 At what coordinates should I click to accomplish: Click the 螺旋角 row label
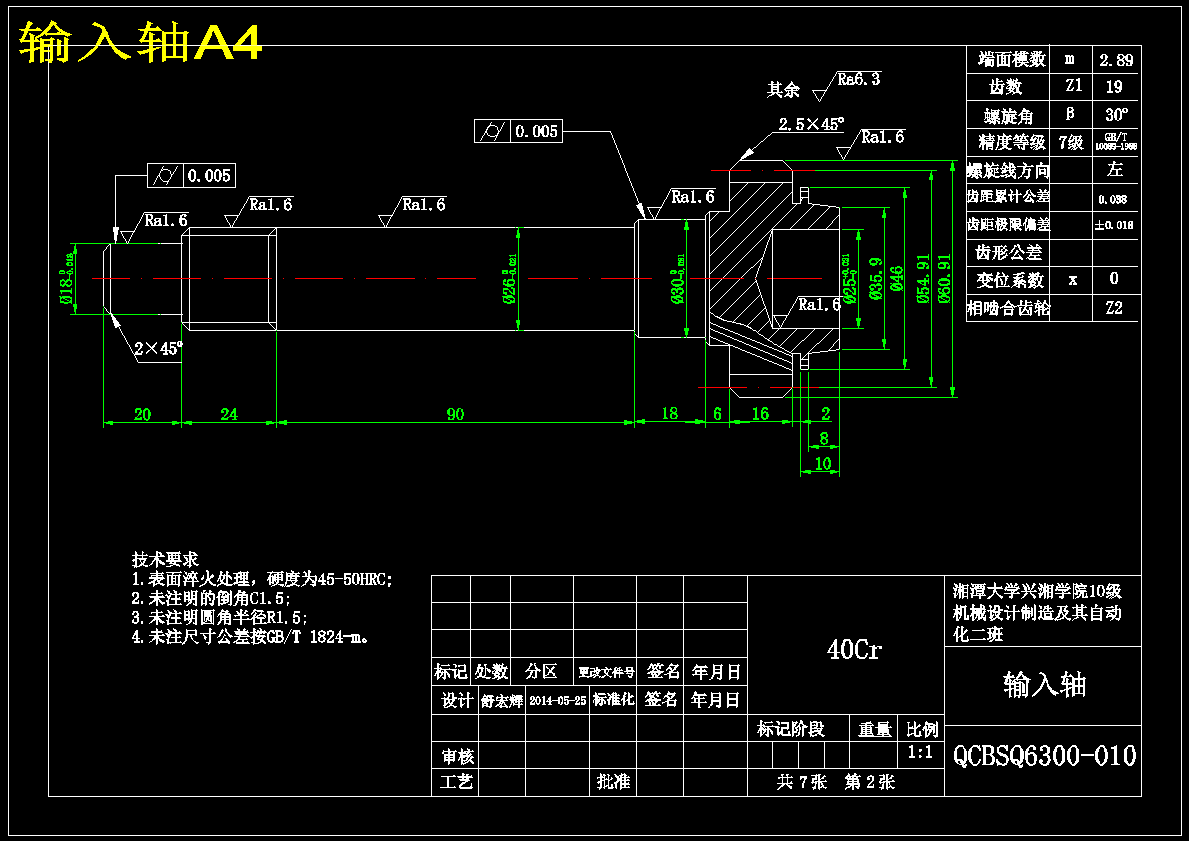pyautogui.click(x=1009, y=115)
